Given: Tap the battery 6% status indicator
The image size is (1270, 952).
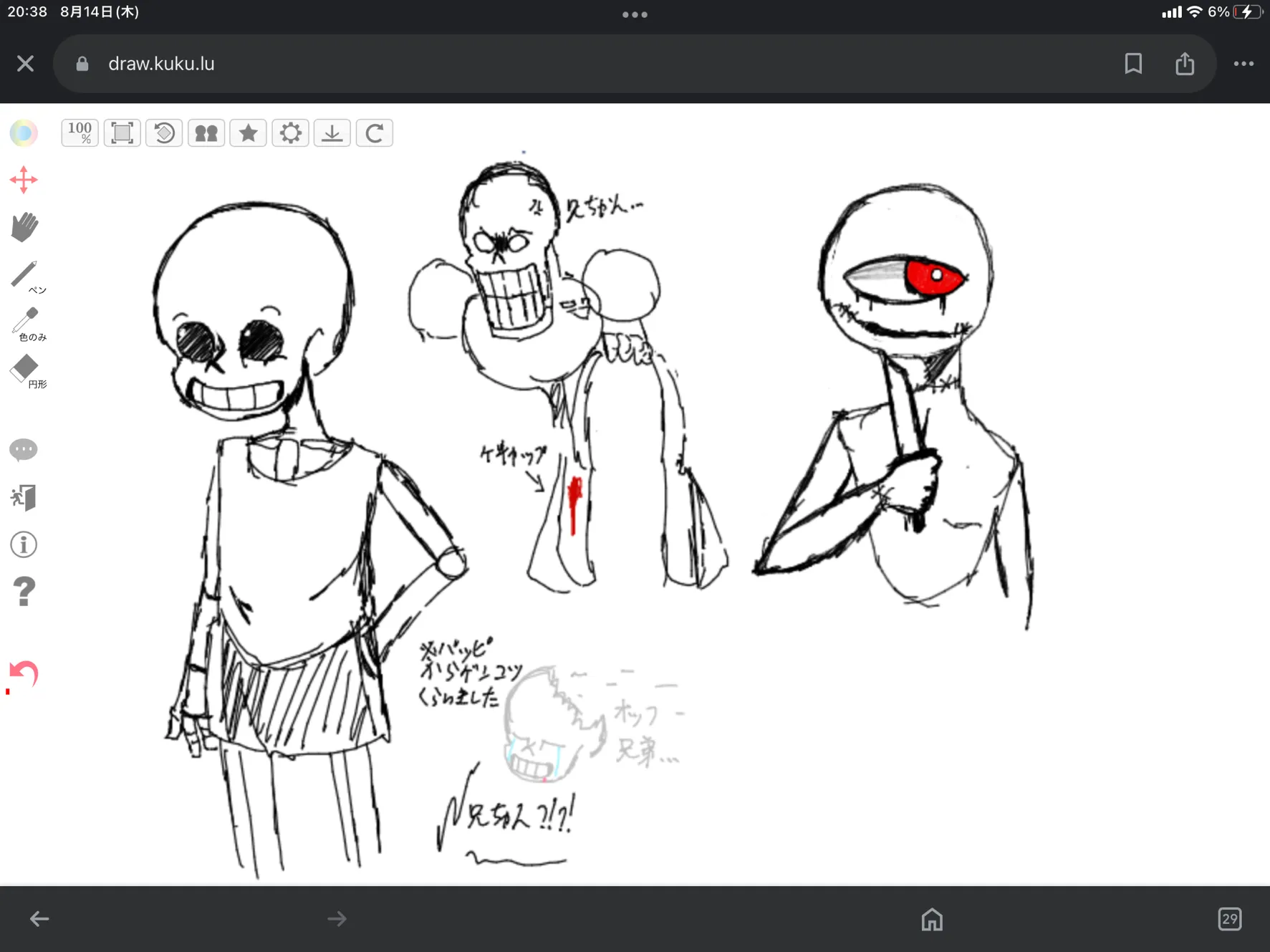Looking at the screenshot, I should pos(1235,12).
